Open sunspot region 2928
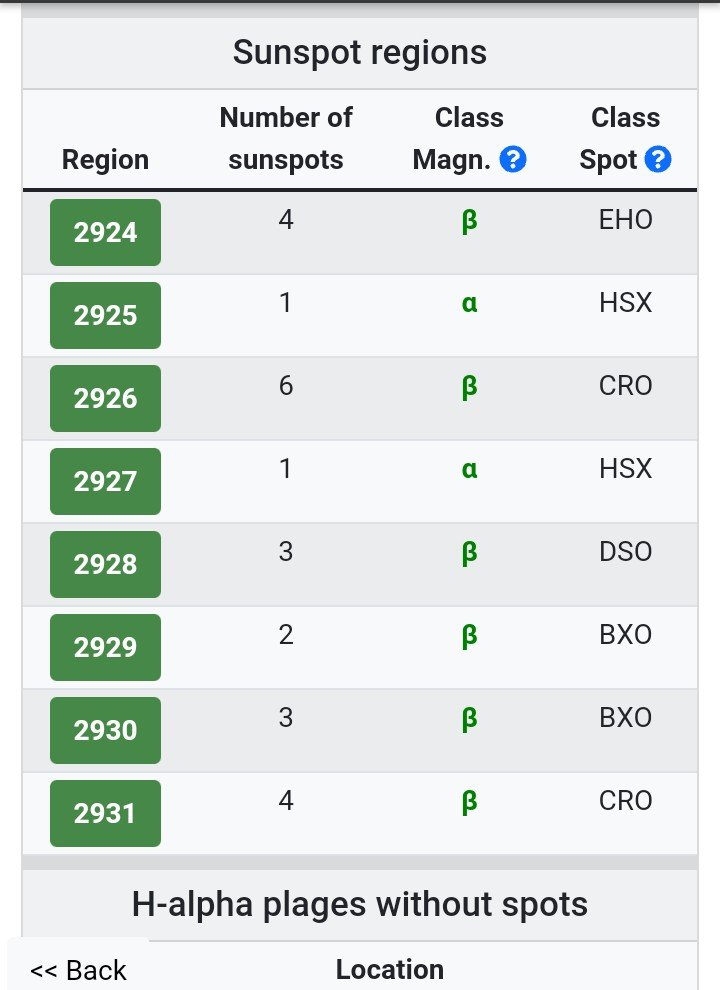Viewport: 720px width, 990px height. pos(105,564)
